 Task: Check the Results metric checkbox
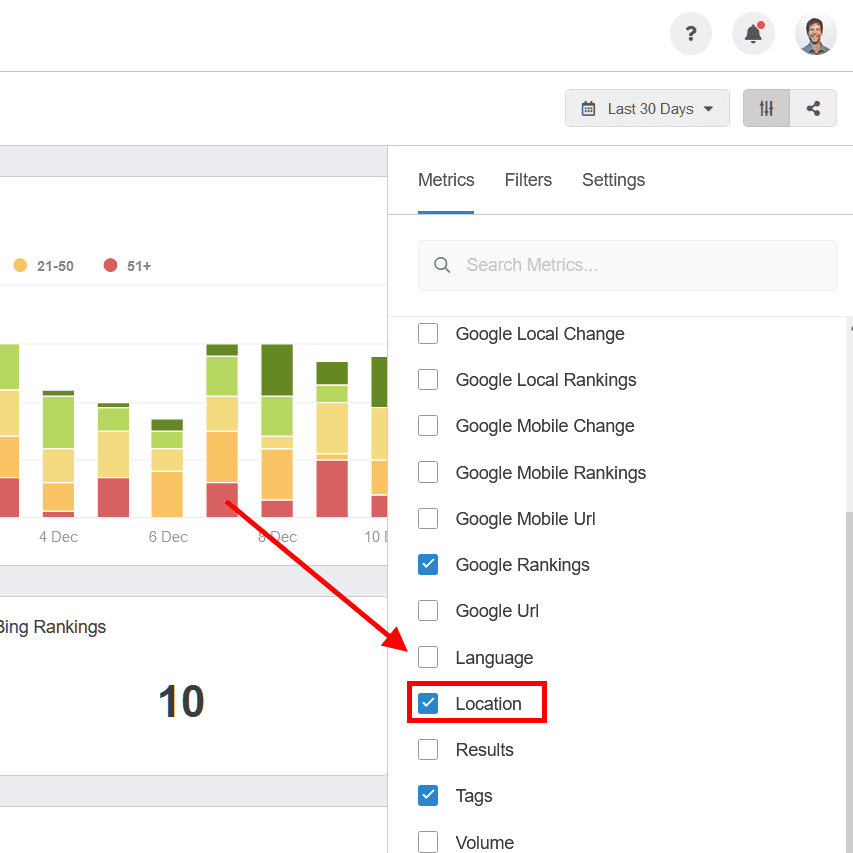click(x=428, y=749)
